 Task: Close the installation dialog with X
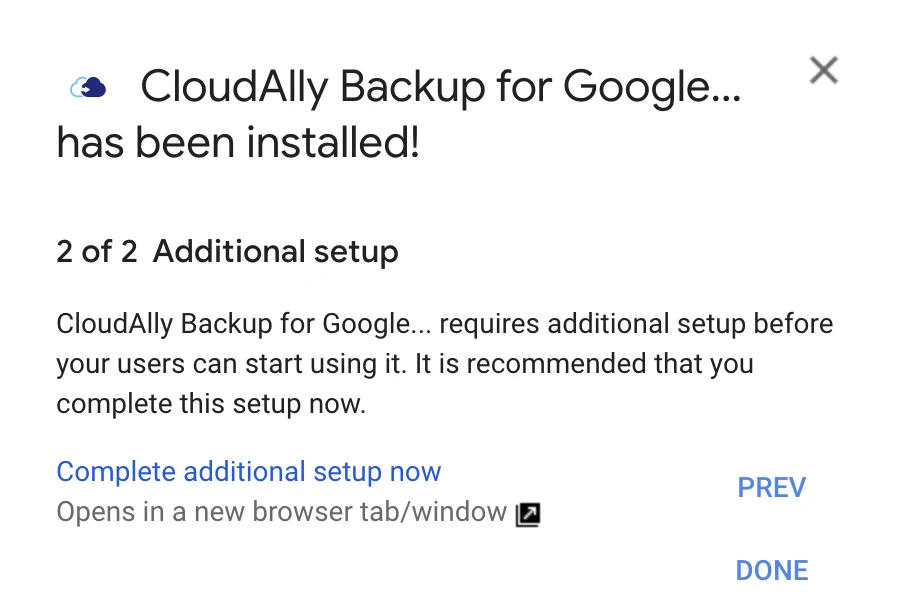tap(823, 70)
